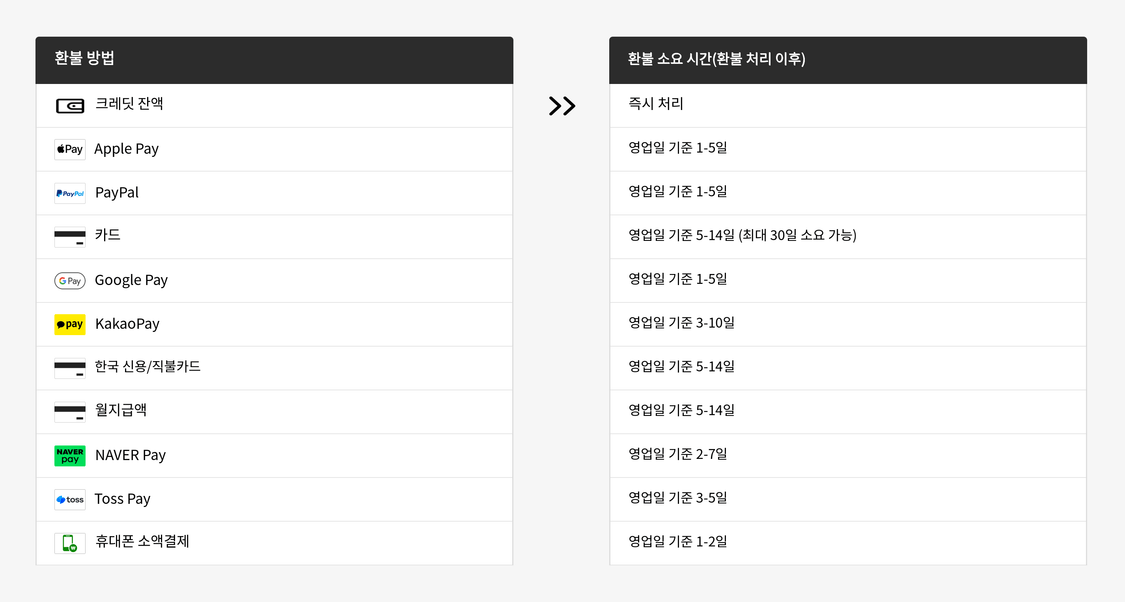This screenshot has height=602, width=1125.
Task: Click the 영업일 기준 1-2일 entry
Action: click(677, 542)
